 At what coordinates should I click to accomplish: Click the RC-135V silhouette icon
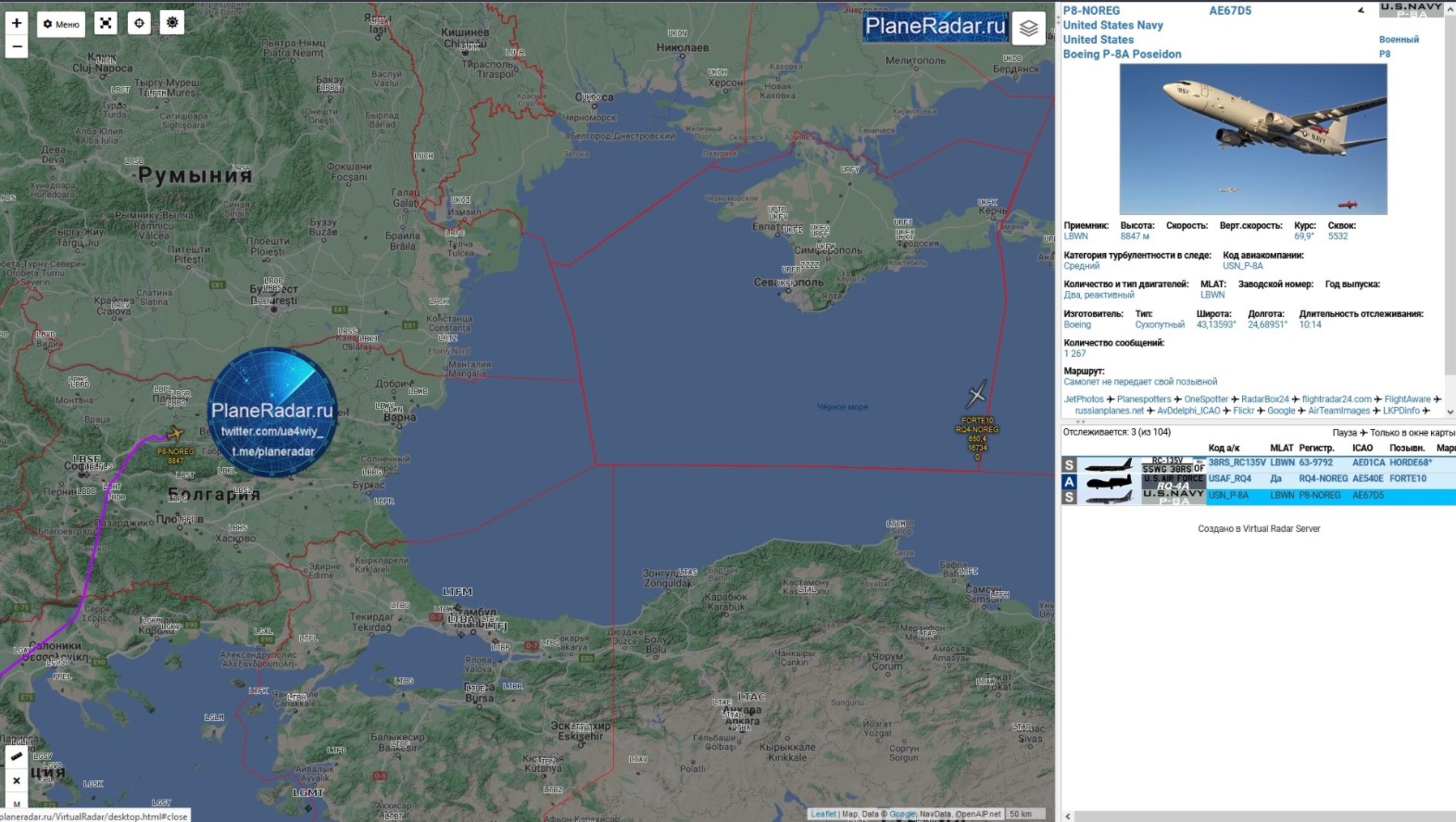[1109, 464]
